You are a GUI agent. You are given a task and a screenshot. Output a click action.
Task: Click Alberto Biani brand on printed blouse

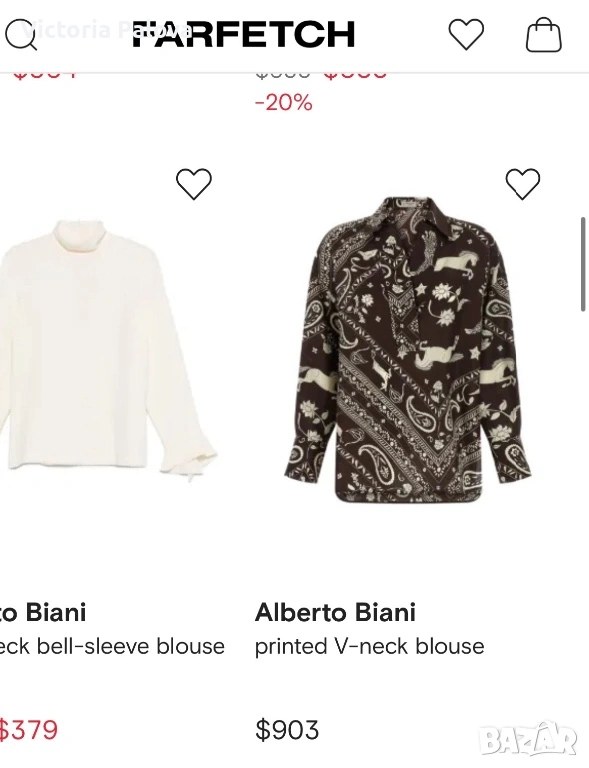point(335,612)
